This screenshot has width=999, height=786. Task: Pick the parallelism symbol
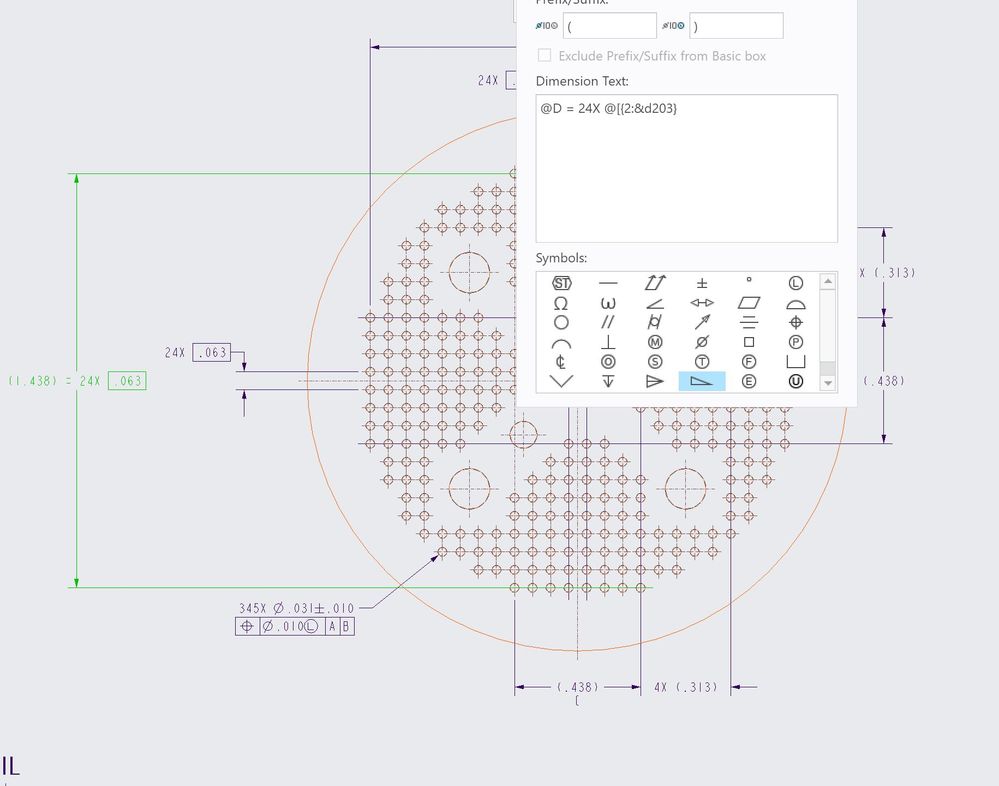point(608,322)
